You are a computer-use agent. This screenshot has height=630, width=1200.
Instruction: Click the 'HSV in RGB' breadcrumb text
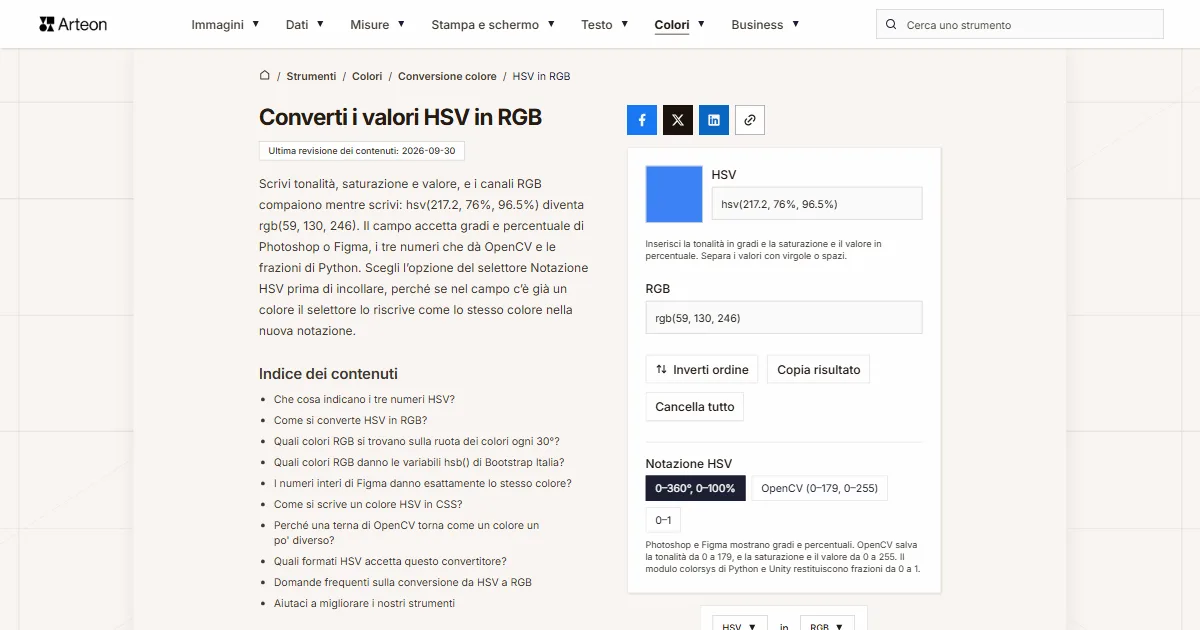coord(541,76)
